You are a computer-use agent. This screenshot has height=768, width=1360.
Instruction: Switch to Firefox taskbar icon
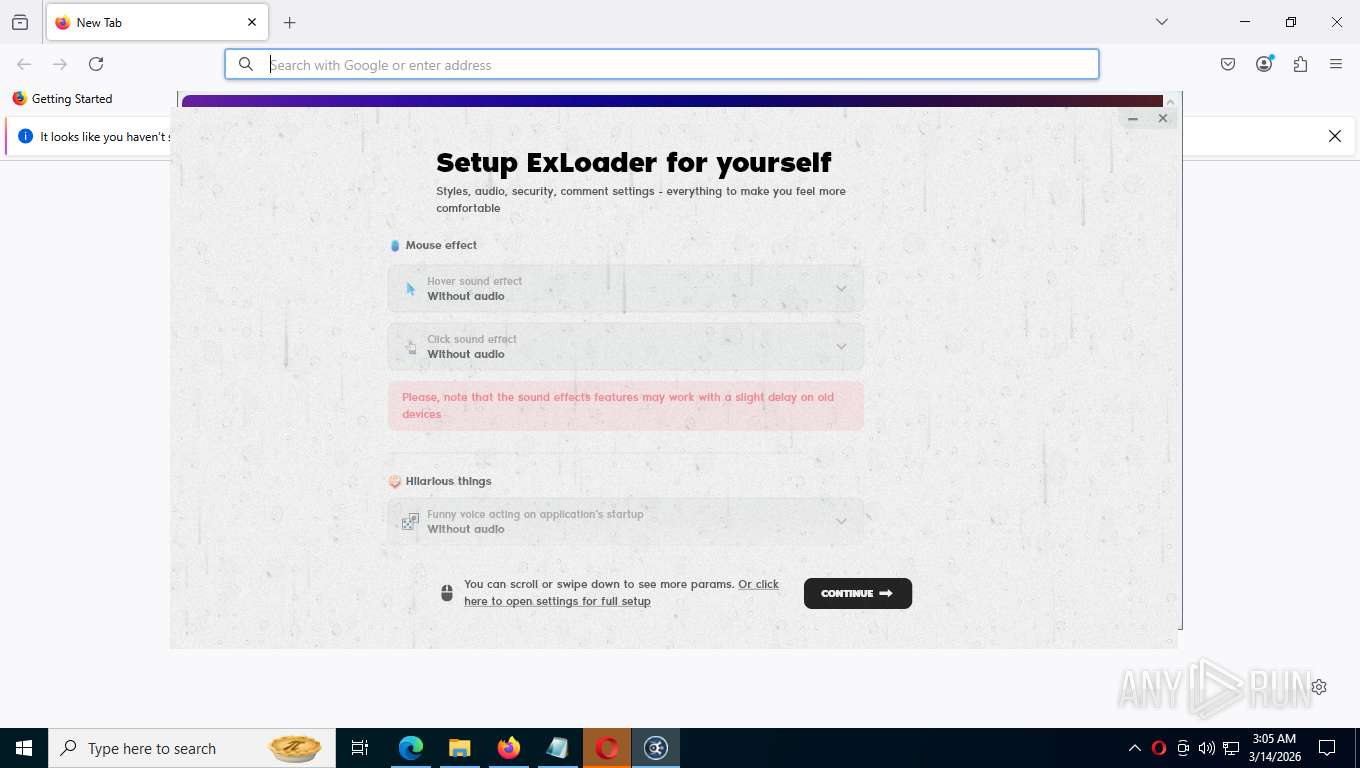(509, 748)
